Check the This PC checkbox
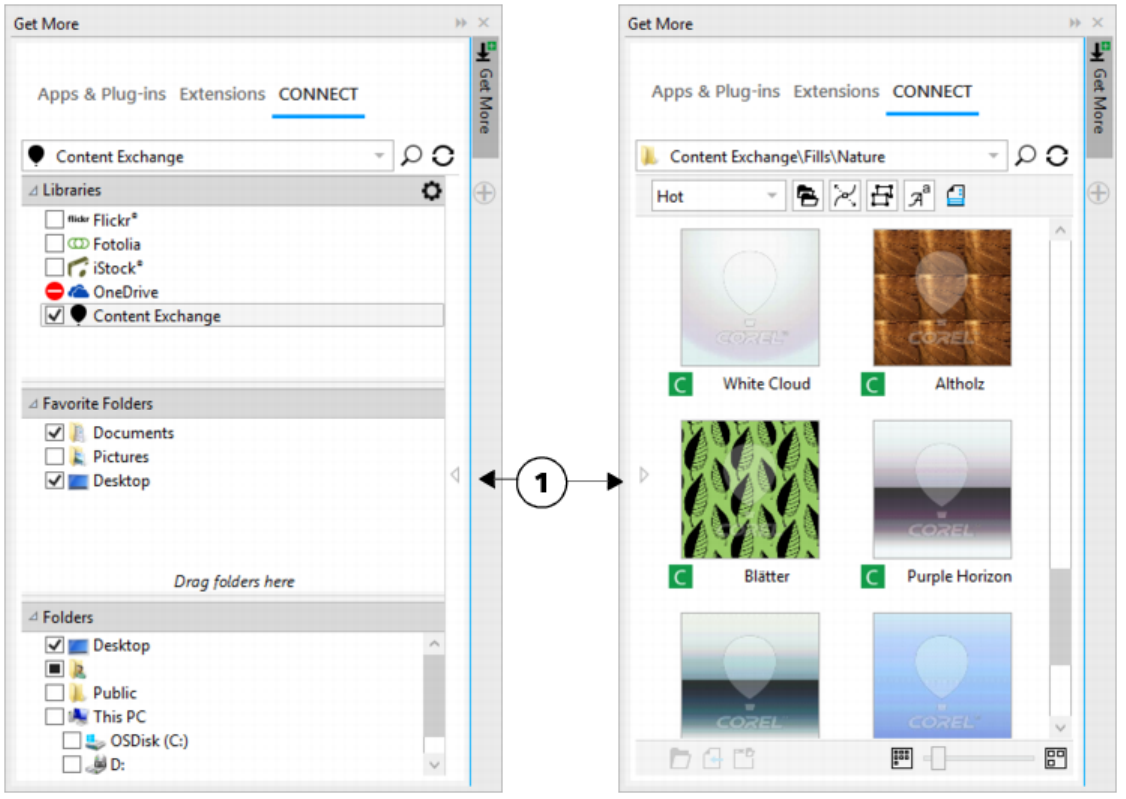This screenshot has height=799, width=1126. pos(55,716)
